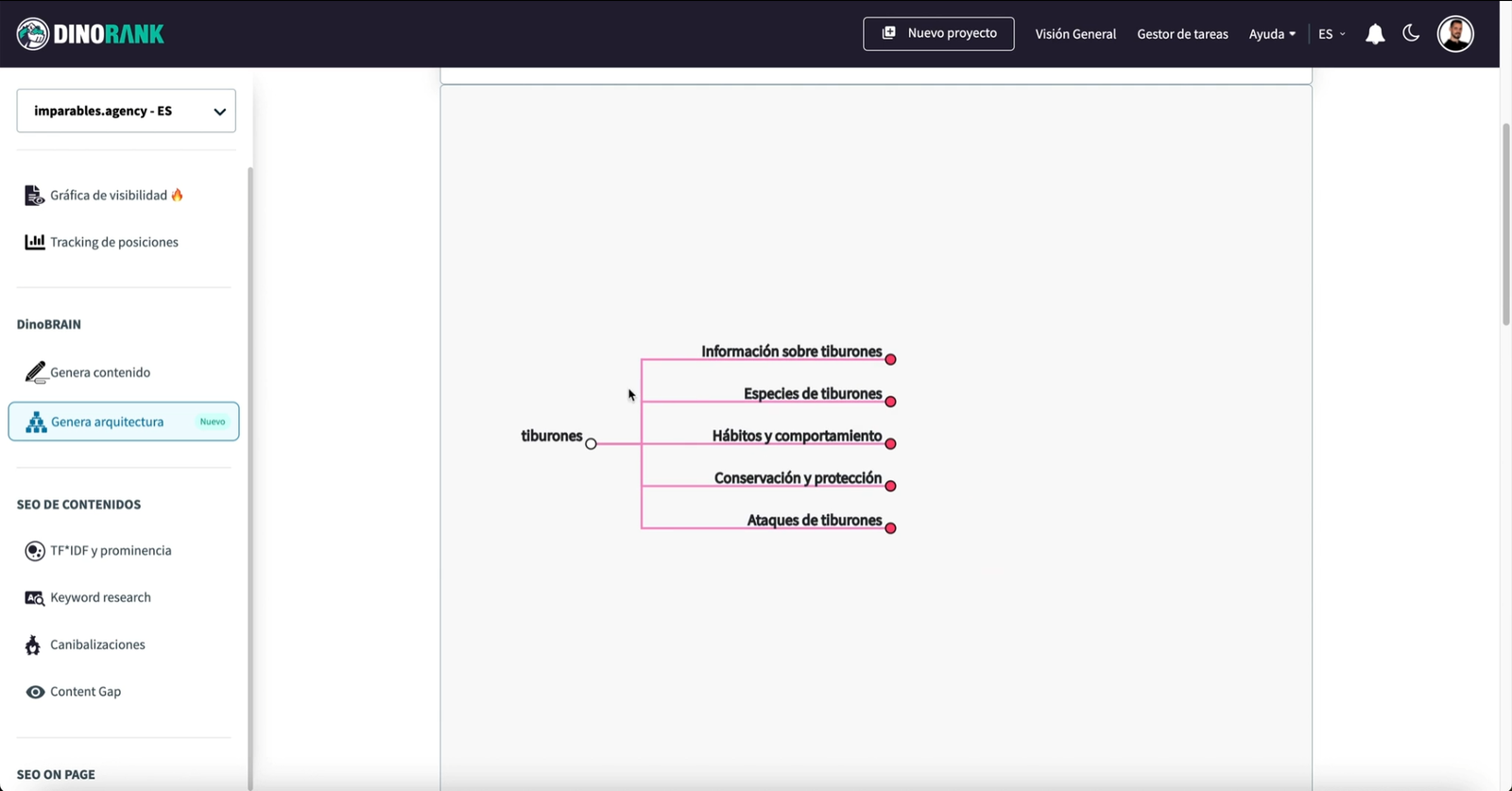Viewport: 1512px width, 791px height.
Task: Click the Canibalizaciones icon
Action: (x=33, y=645)
